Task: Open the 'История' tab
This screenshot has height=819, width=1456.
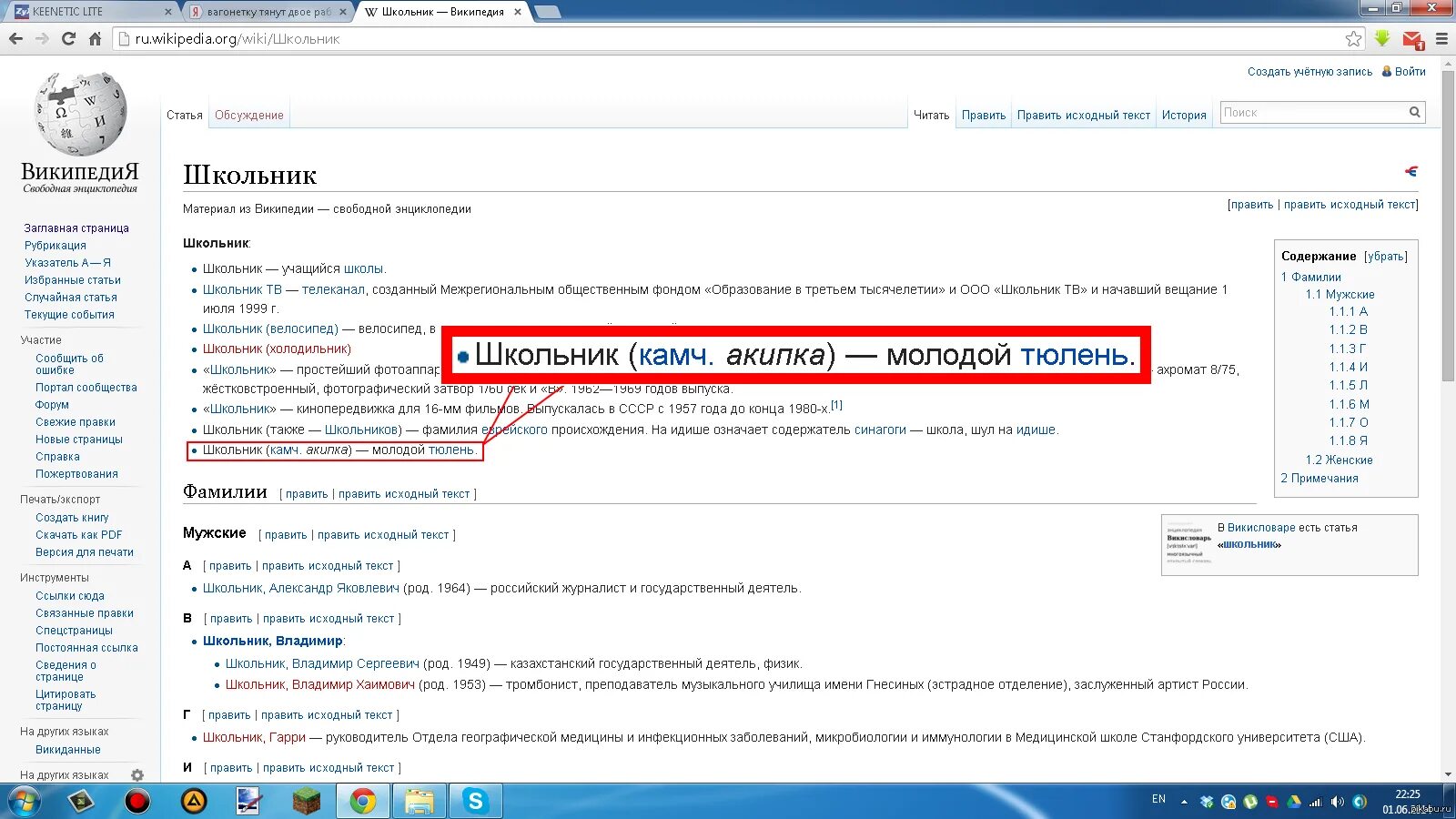Action: [x=1184, y=116]
